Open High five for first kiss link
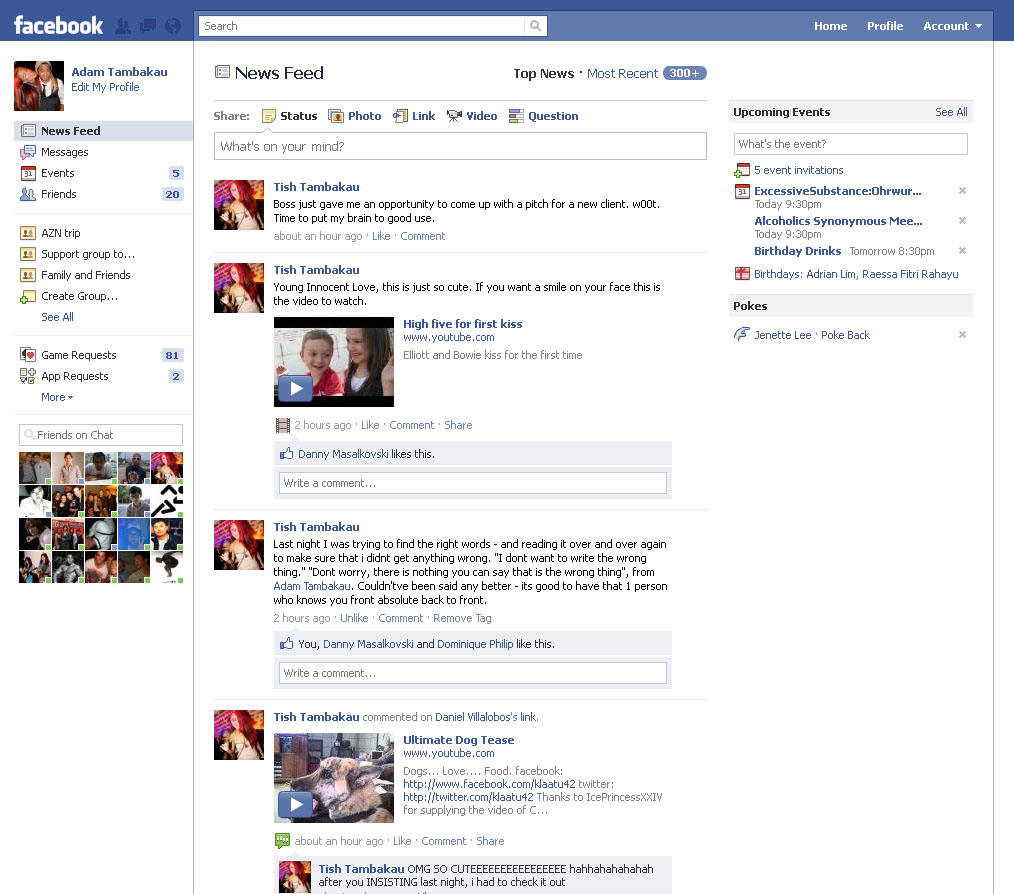The width and height of the screenshot is (1014, 894). click(x=462, y=324)
